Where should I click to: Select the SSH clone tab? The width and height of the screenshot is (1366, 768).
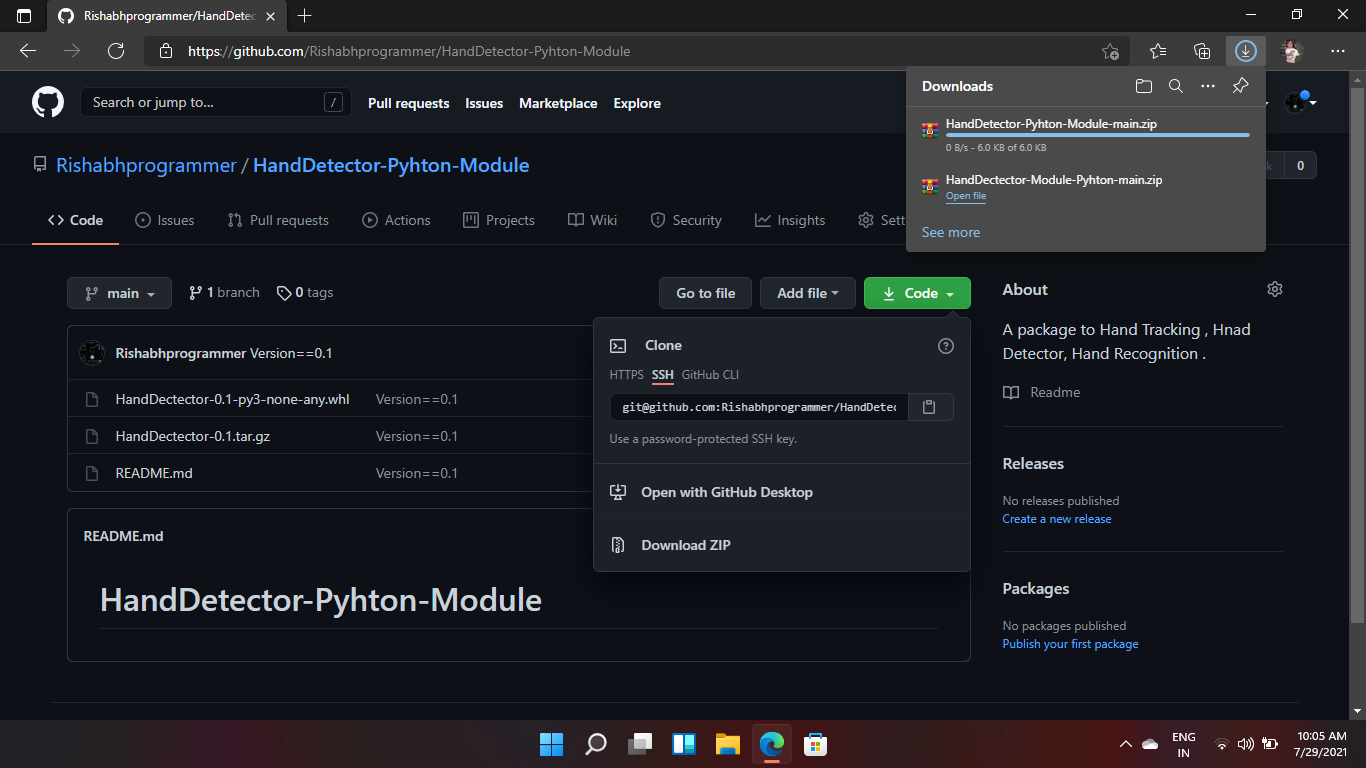tap(663, 375)
